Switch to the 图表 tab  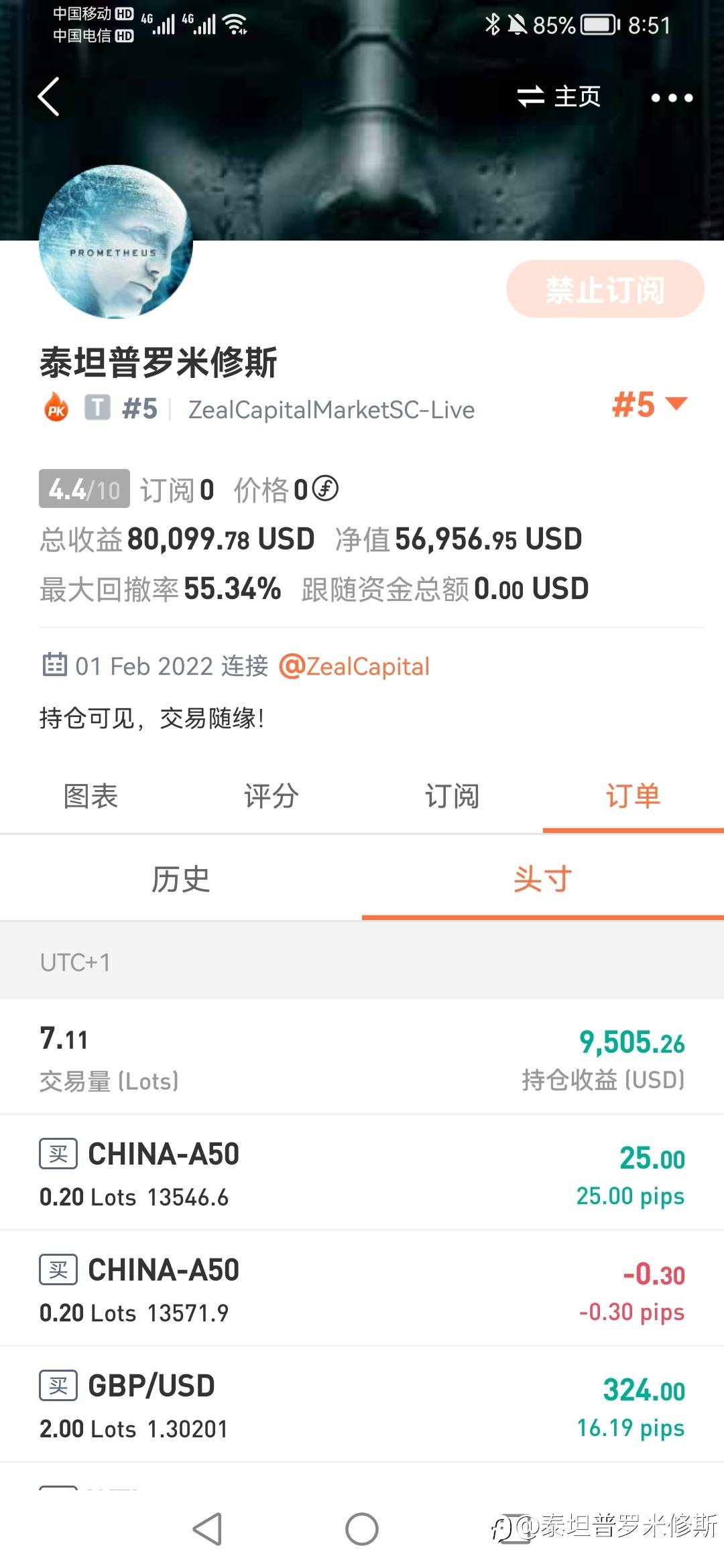(x=90, y=796)
